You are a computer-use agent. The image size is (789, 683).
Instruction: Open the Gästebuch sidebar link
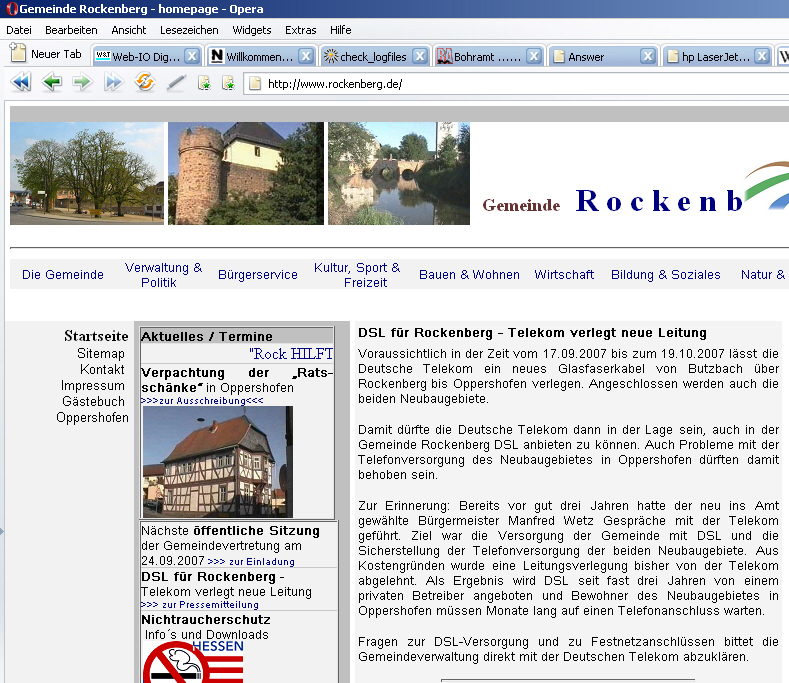tap(93, 402)
